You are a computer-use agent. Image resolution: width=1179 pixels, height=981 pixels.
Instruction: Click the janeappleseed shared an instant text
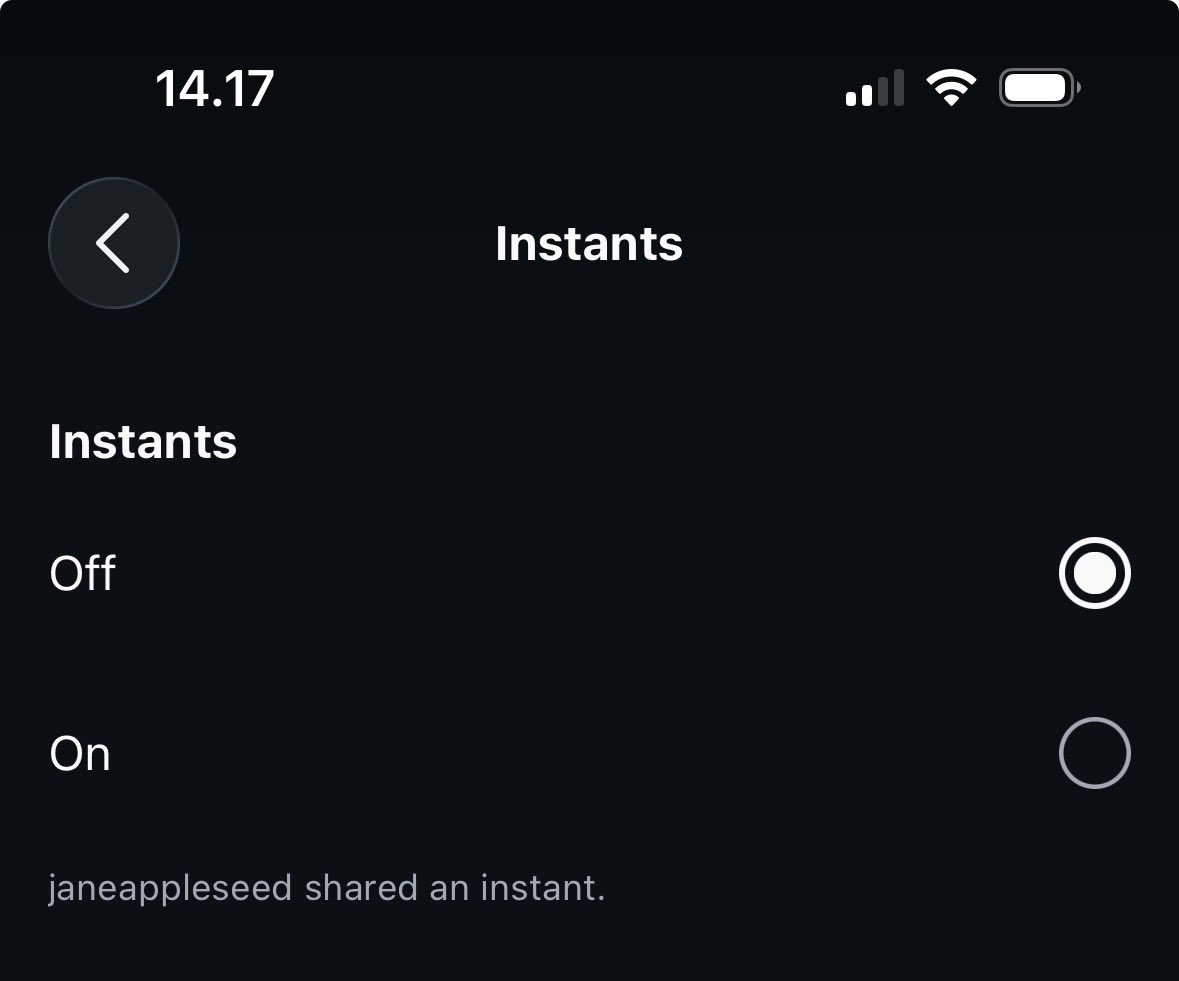tap(327, 889)
